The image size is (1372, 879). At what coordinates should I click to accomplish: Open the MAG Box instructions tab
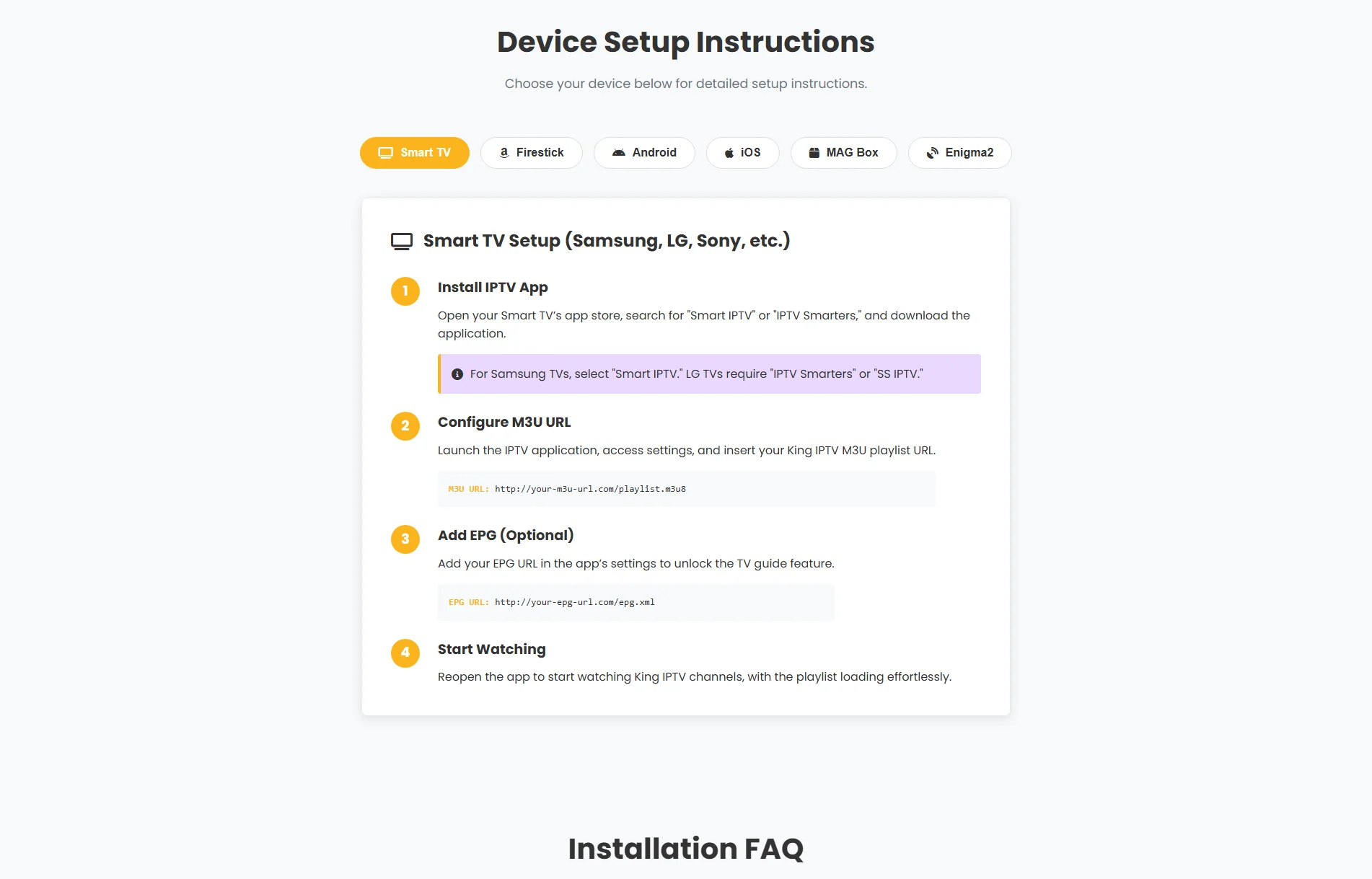pyautogui.click(x=843, y=152)
